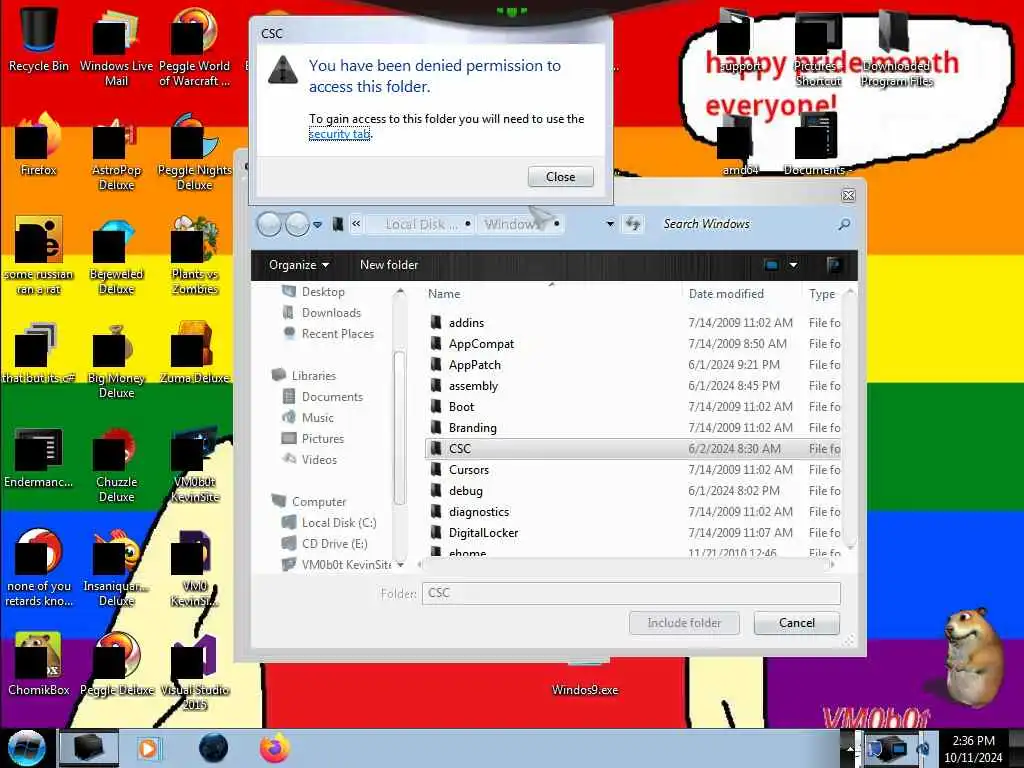Open the Recycle Bin desktop icon
This screenshot has height=768, width=1024.
coord(38,39)
